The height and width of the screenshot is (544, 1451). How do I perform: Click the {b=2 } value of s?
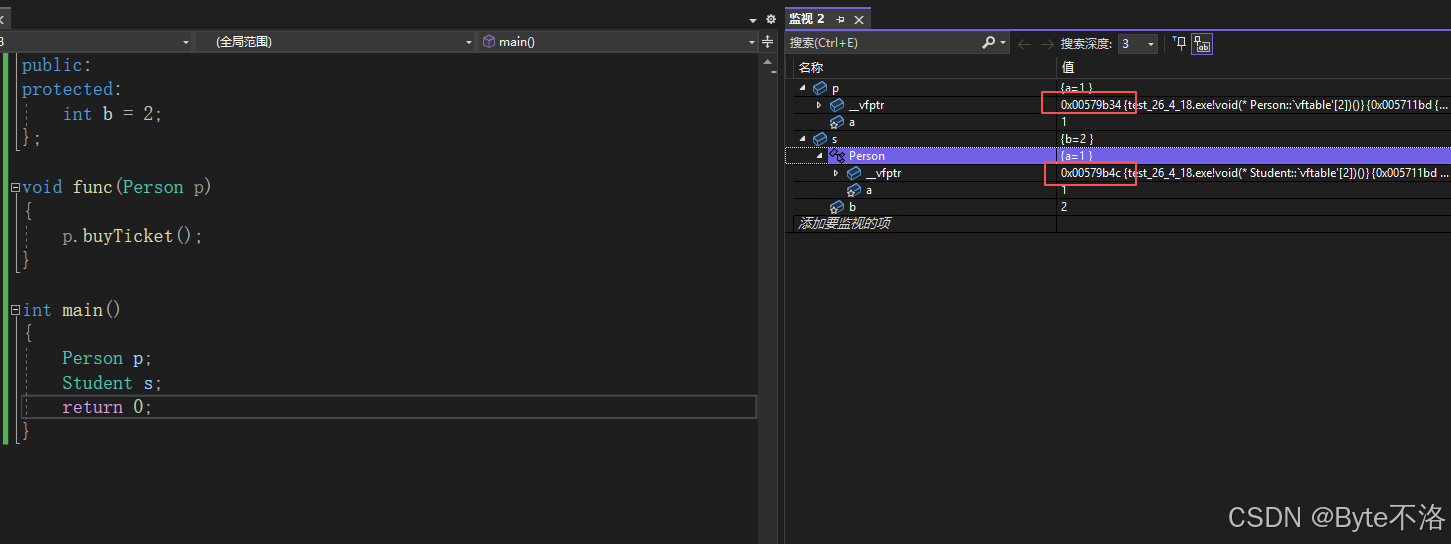pyautogui.click(x=1077, y=138)
